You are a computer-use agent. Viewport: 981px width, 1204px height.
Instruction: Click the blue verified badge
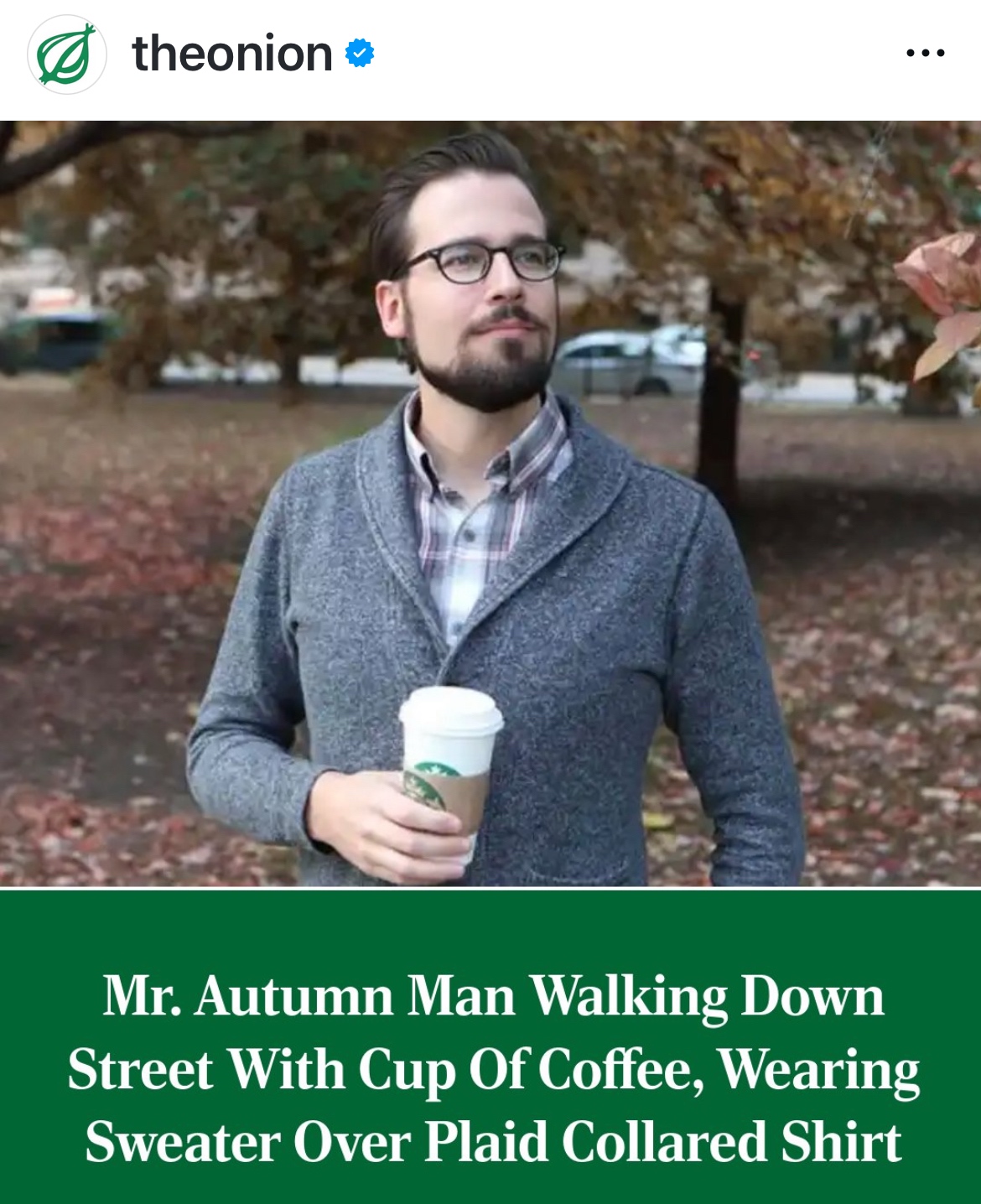point(360,53)
